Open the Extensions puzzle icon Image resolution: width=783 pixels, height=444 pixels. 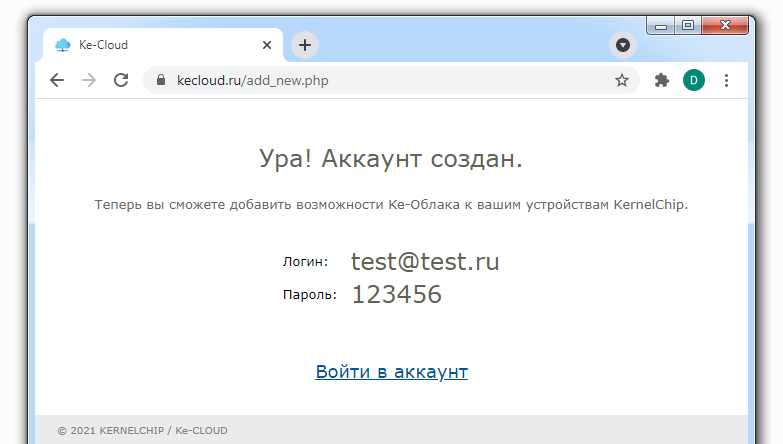tap(661, 81)
